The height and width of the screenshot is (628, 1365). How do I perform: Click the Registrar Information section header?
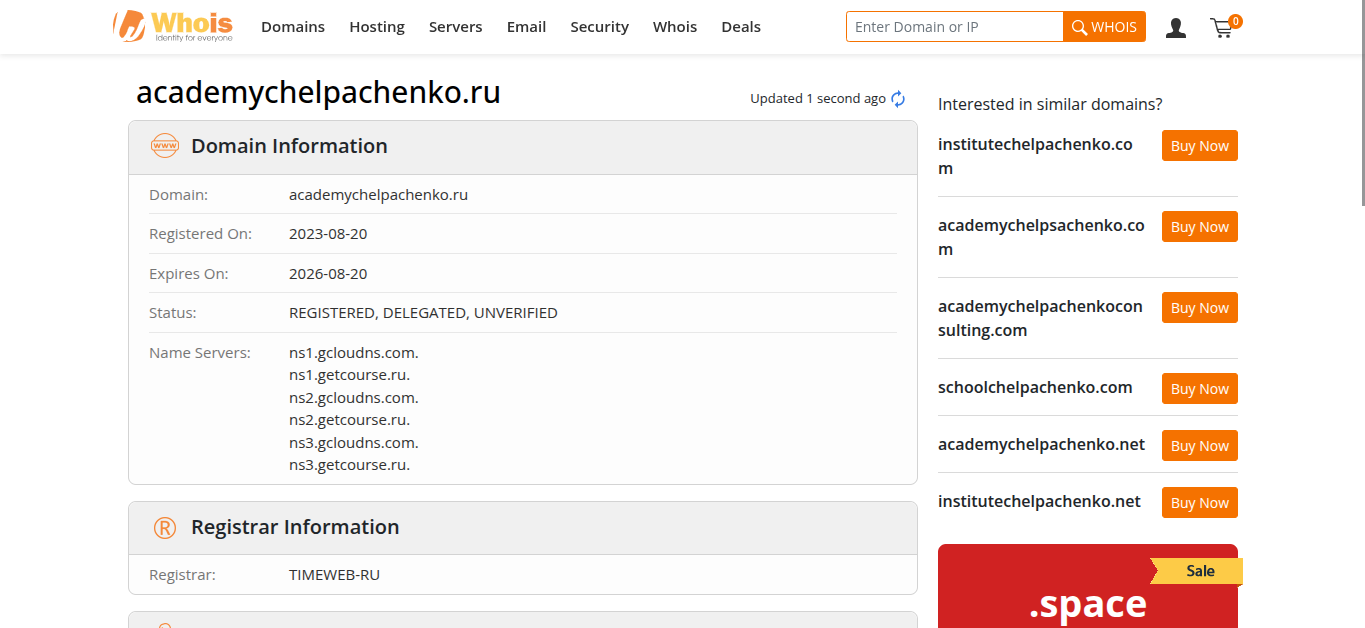523,528
